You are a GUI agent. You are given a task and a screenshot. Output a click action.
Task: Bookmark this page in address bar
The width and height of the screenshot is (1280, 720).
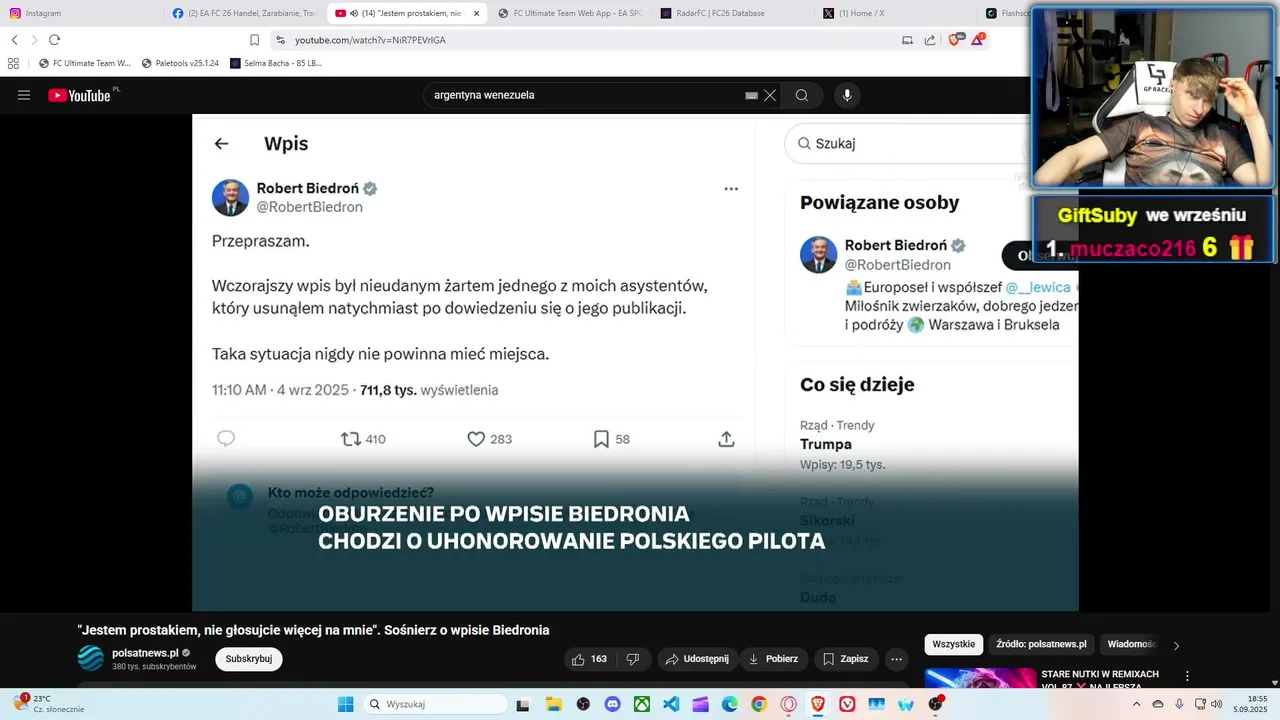click(x=254, y=40)
